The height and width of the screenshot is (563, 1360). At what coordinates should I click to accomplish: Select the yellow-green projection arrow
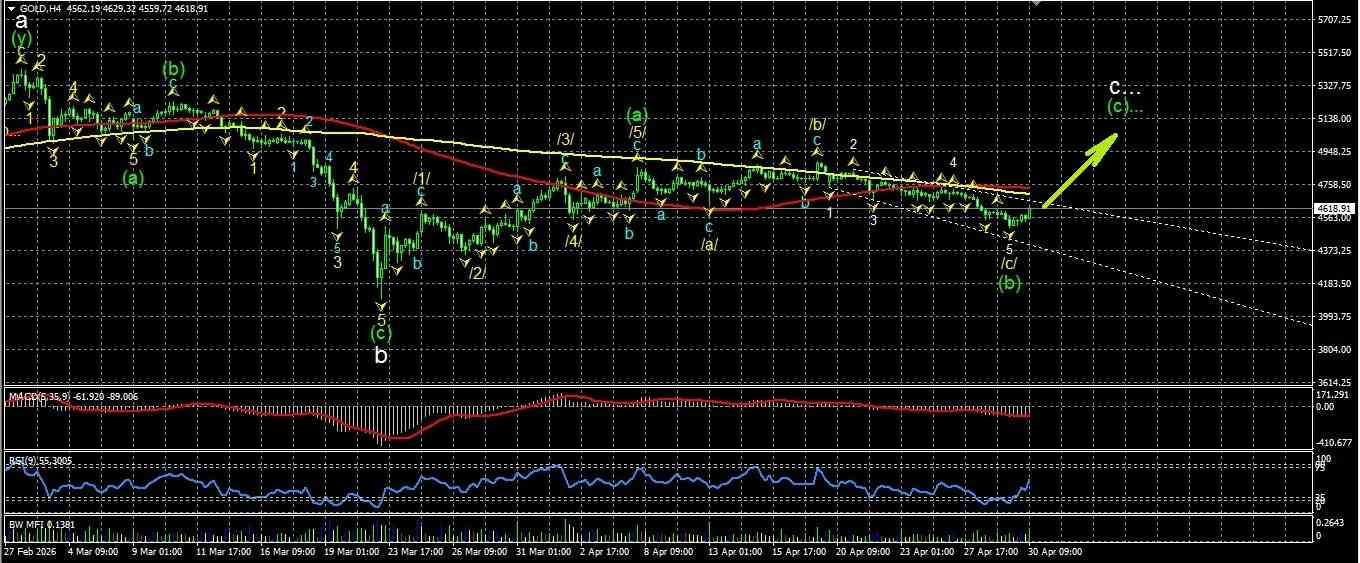tap(1080, 169)
